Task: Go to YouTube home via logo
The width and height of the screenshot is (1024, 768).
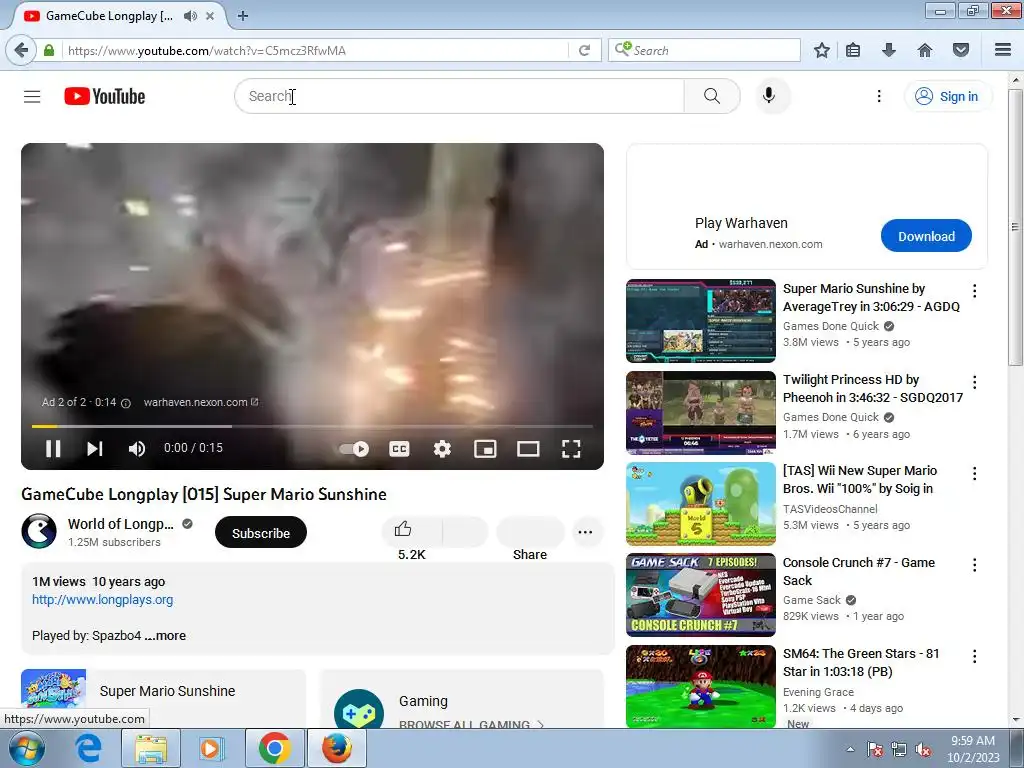Action: click(x=104, y=97)
